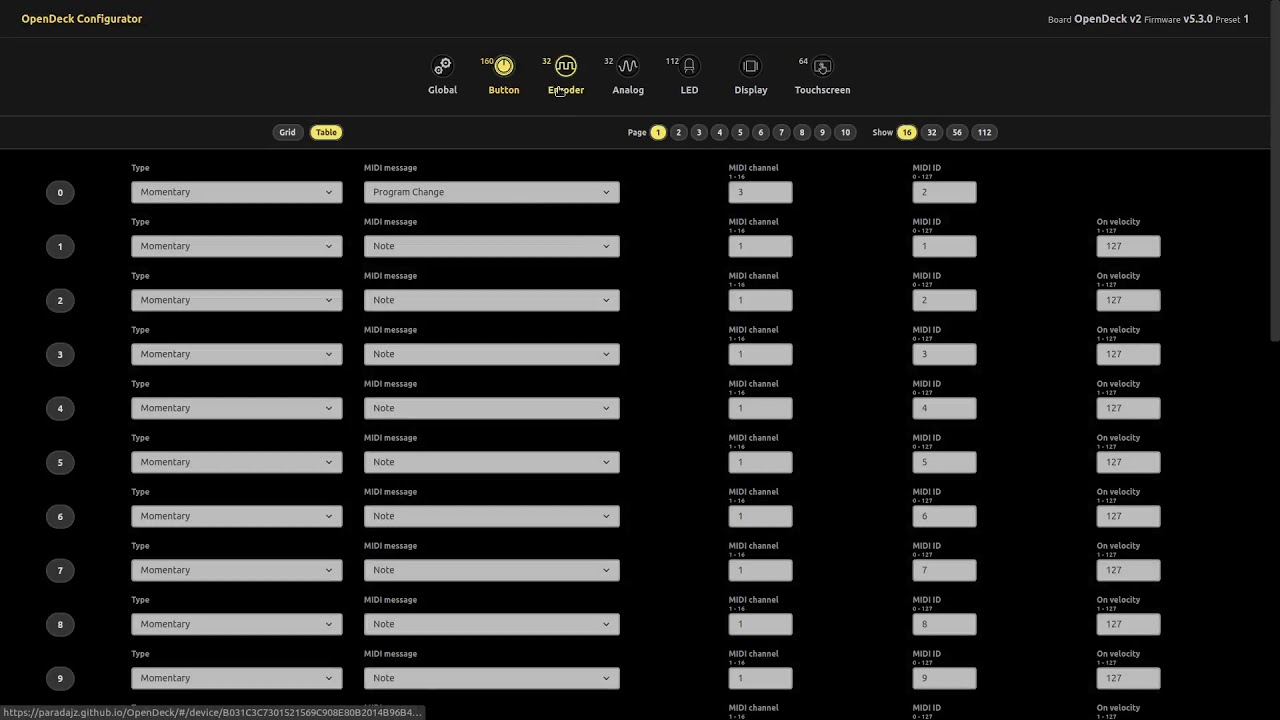This screenshot has height=720, width=1280.
Task: Click button index 5 badge
Action: [x=60, y=463]
